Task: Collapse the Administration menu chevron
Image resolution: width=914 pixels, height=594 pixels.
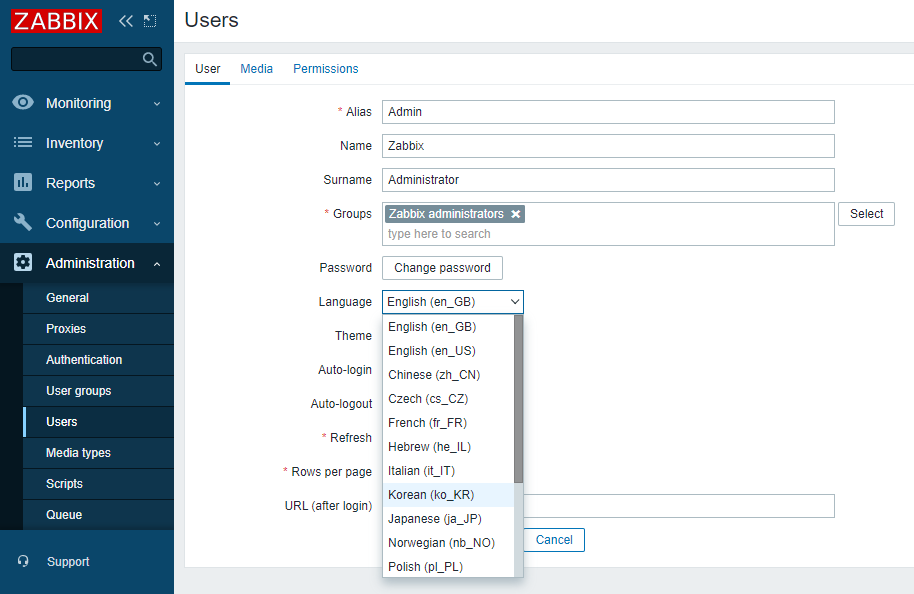Action: pos(157,264)
